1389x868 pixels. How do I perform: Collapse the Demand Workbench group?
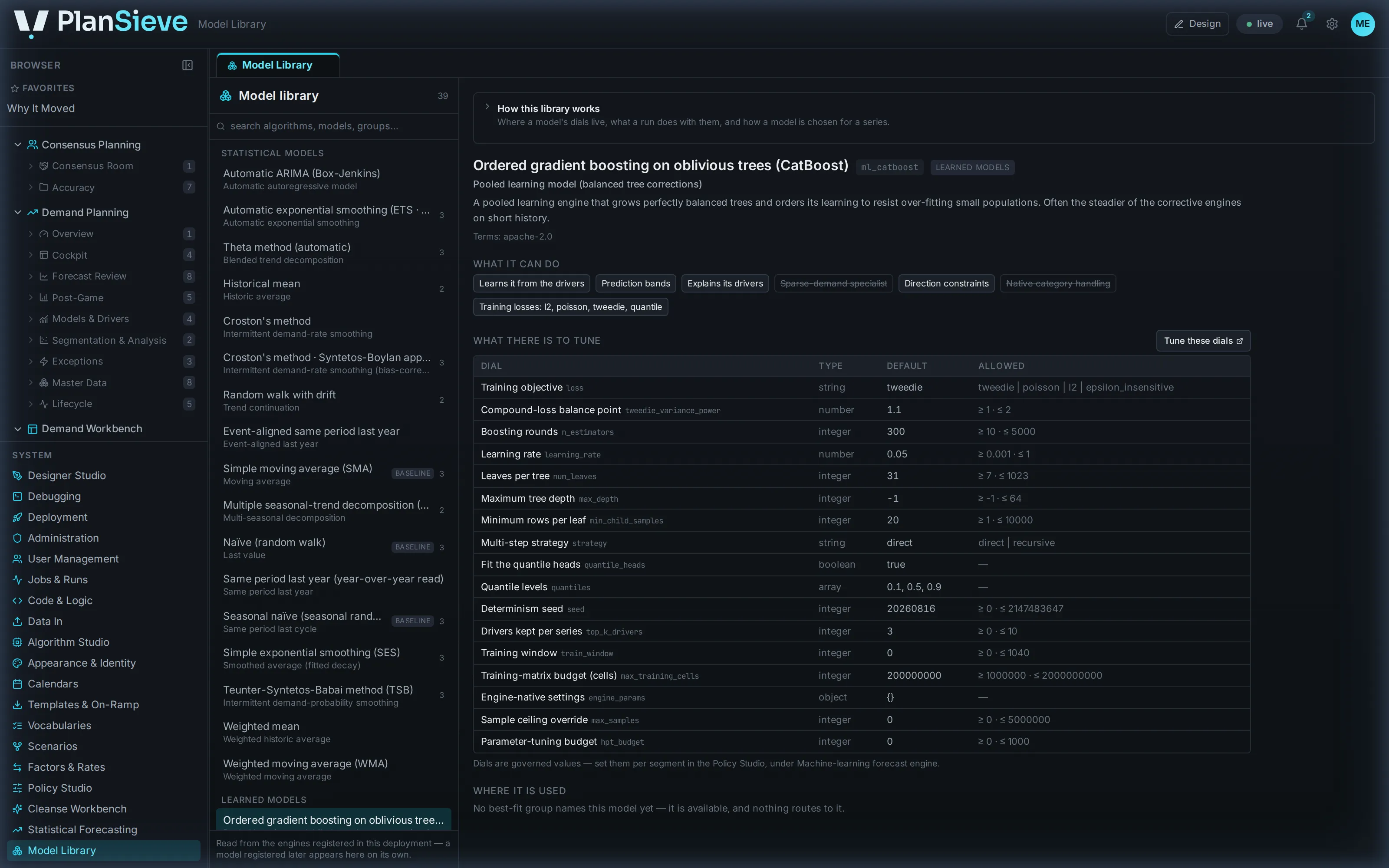[18, 429]
